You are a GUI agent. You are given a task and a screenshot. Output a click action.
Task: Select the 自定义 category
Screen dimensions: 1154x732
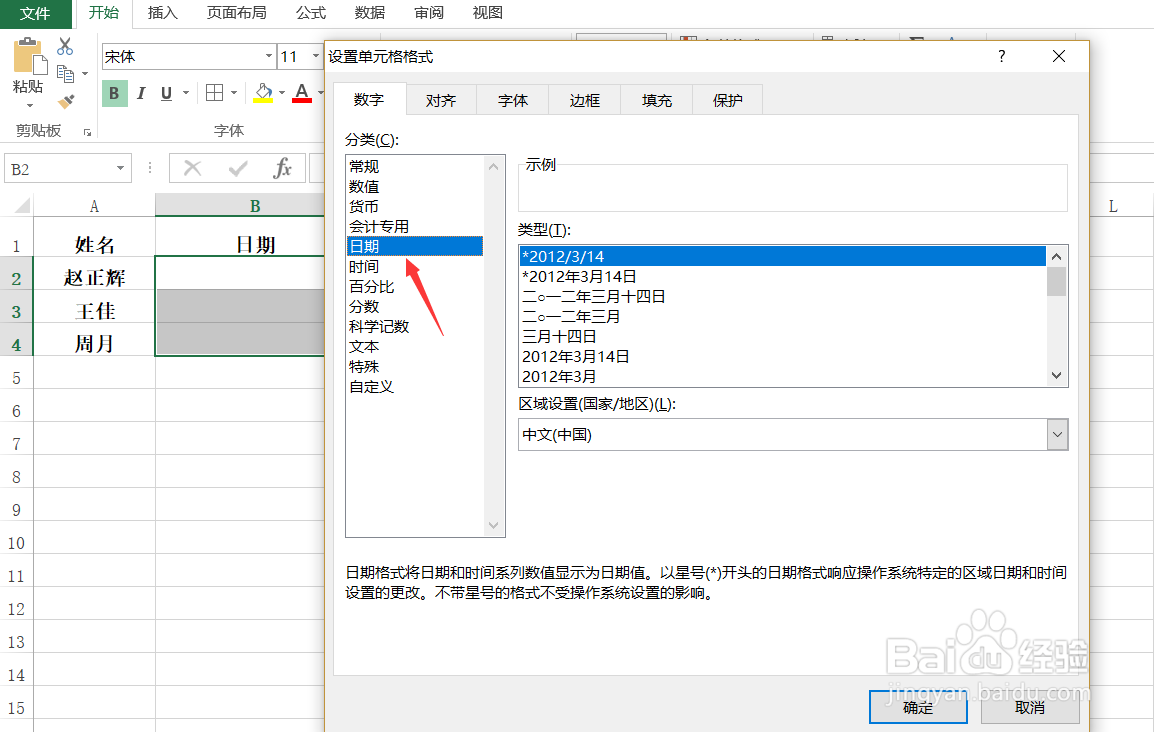click(414, 386)
